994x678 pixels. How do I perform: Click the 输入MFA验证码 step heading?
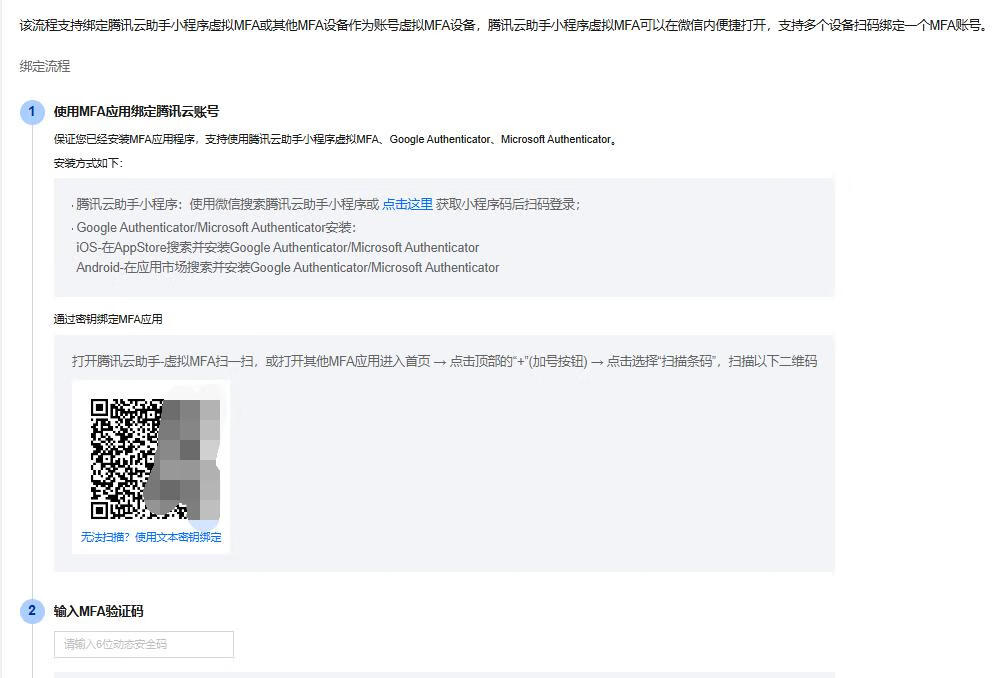pos(105,611)
